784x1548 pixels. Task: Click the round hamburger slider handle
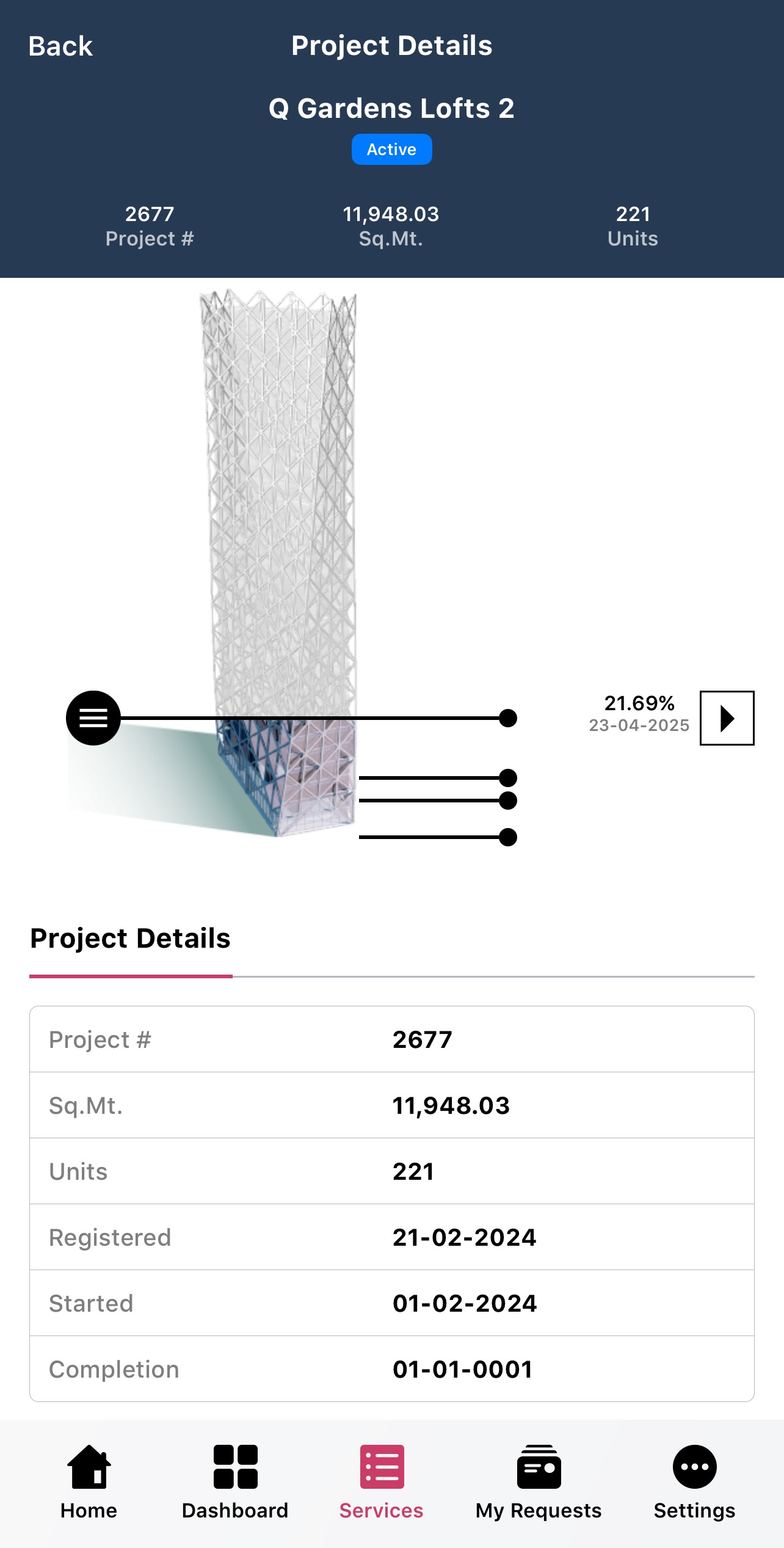(93, 718)
